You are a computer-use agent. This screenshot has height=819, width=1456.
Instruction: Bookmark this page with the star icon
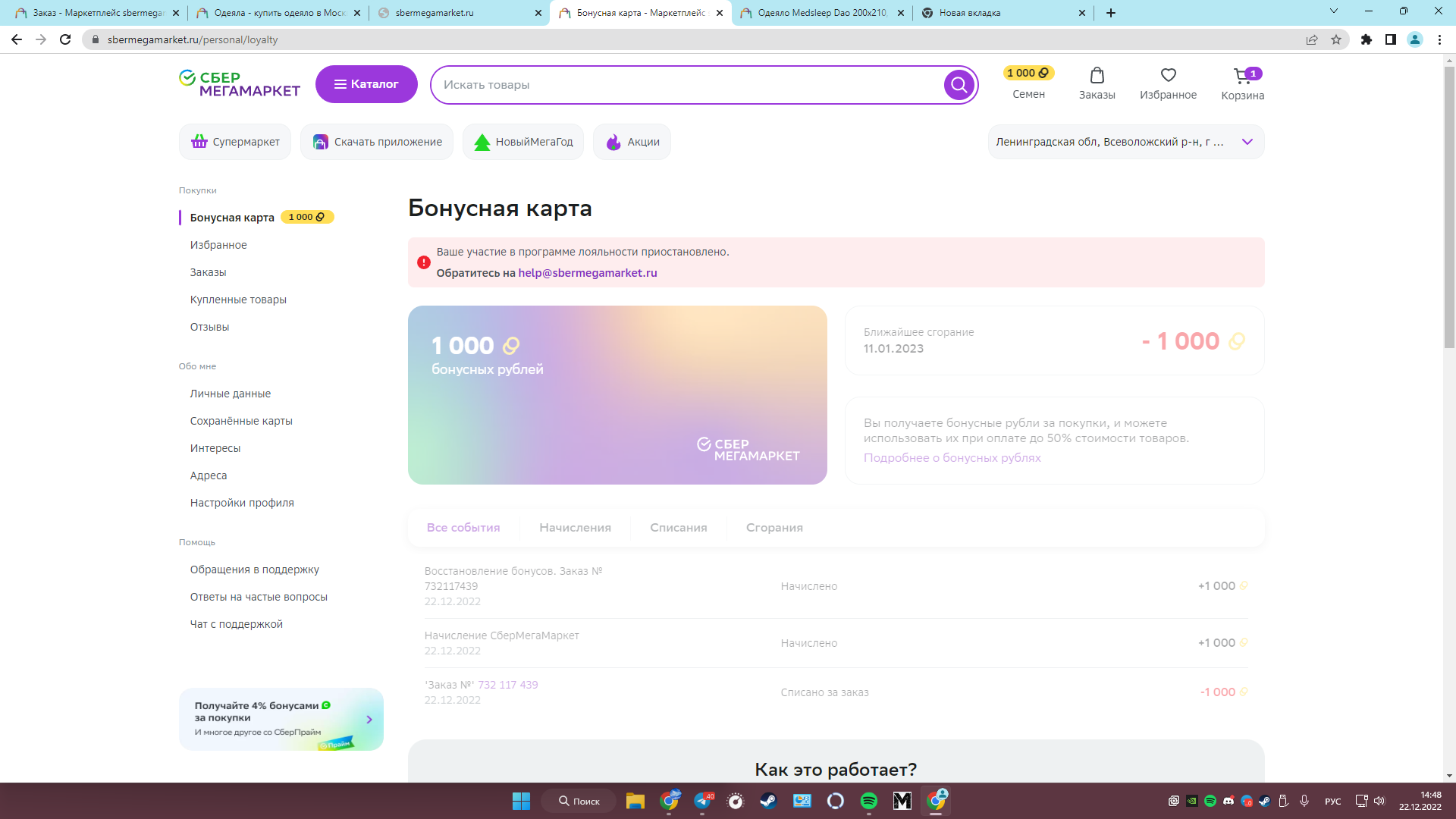pos(1336,39)
